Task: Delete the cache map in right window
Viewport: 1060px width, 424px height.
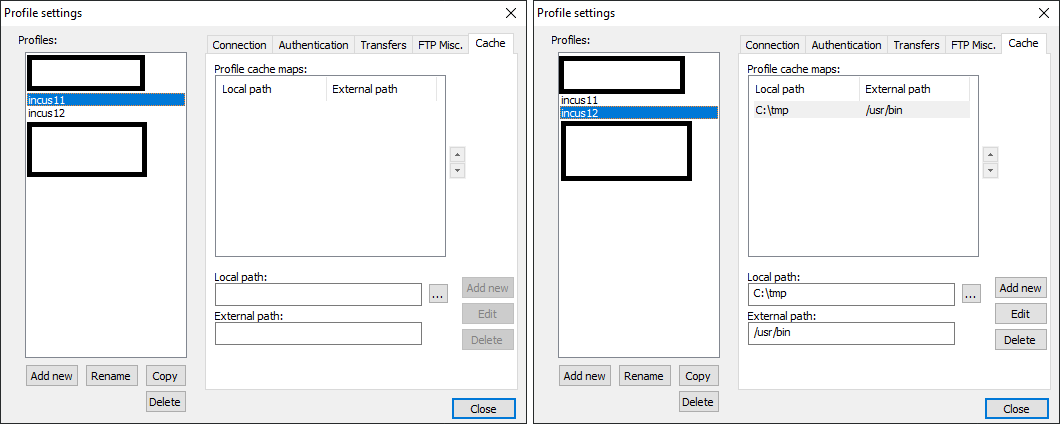Action: point(1020,339)
